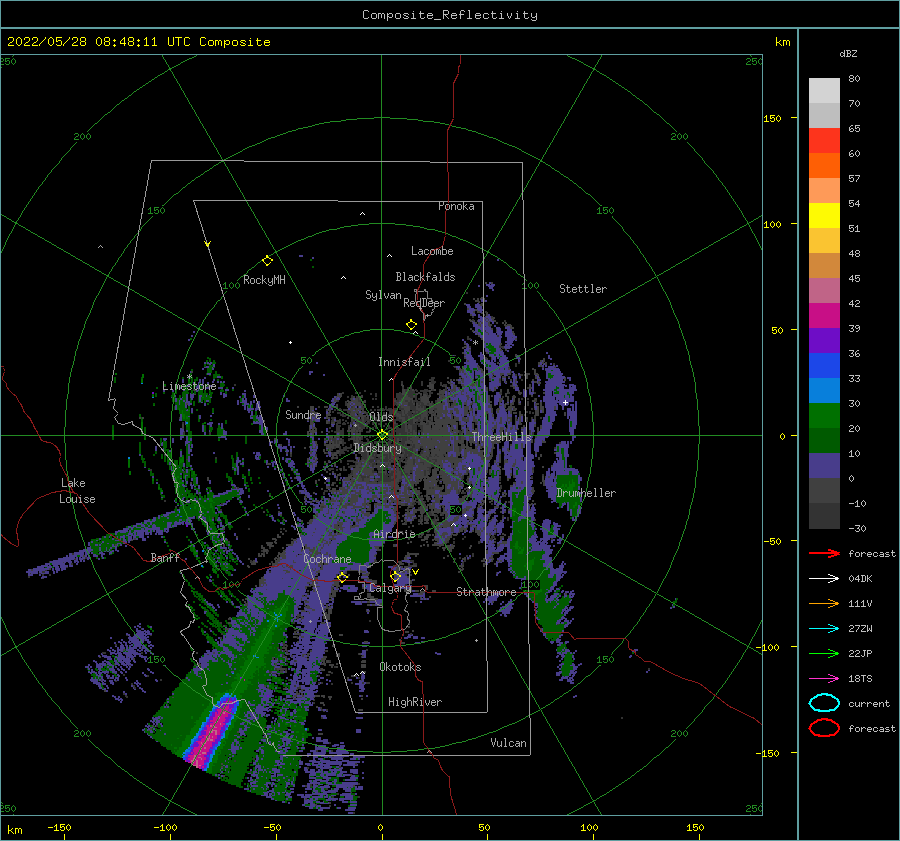The width and height of the screenshot is (900, 841).
Task: Click the Cochrane label
Action: [327, 559]
